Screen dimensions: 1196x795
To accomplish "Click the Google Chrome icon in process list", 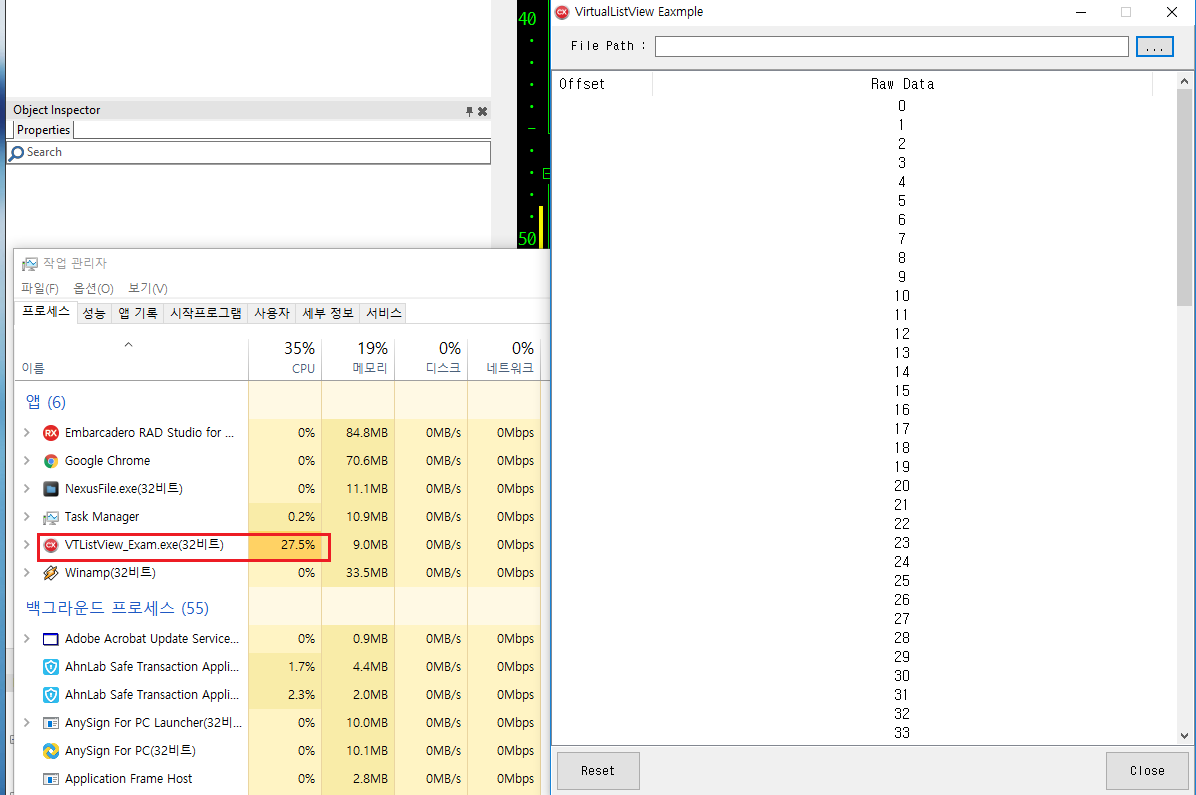I will click(51, 461).
